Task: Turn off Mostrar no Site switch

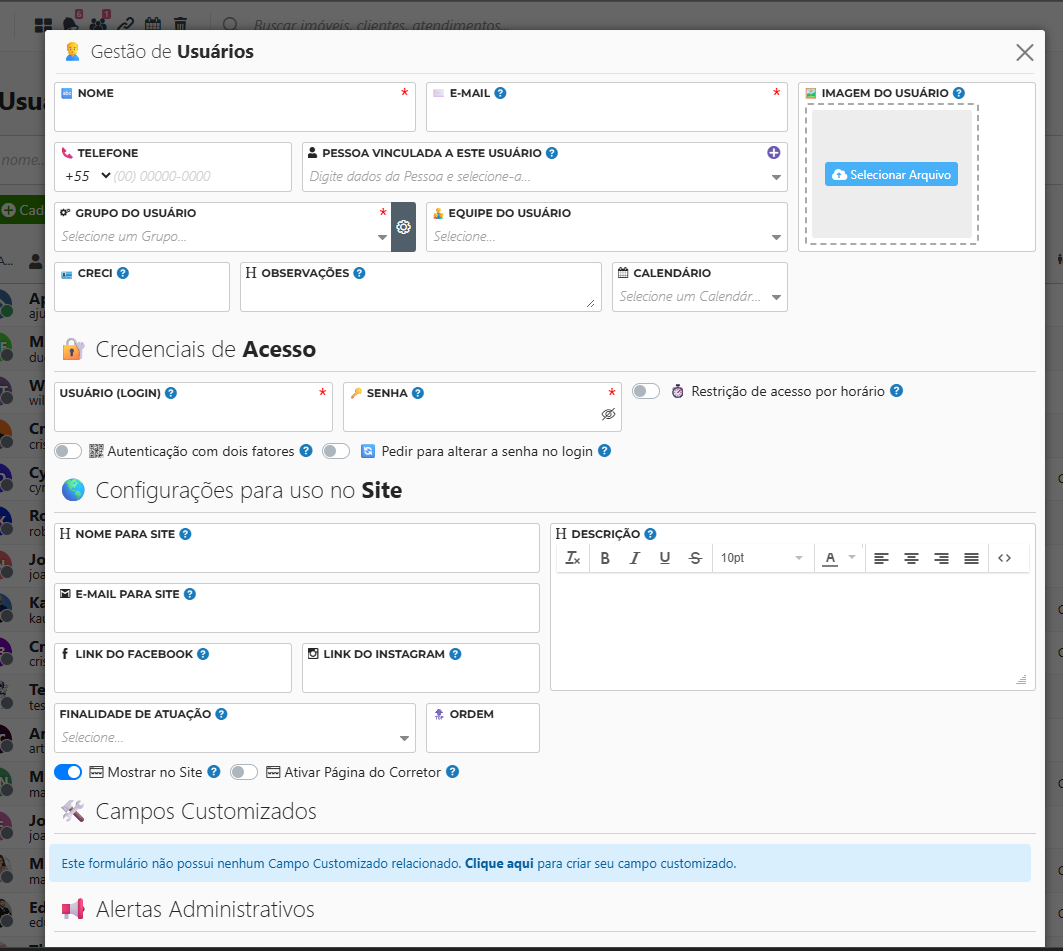Action: [x=68, y=772]
